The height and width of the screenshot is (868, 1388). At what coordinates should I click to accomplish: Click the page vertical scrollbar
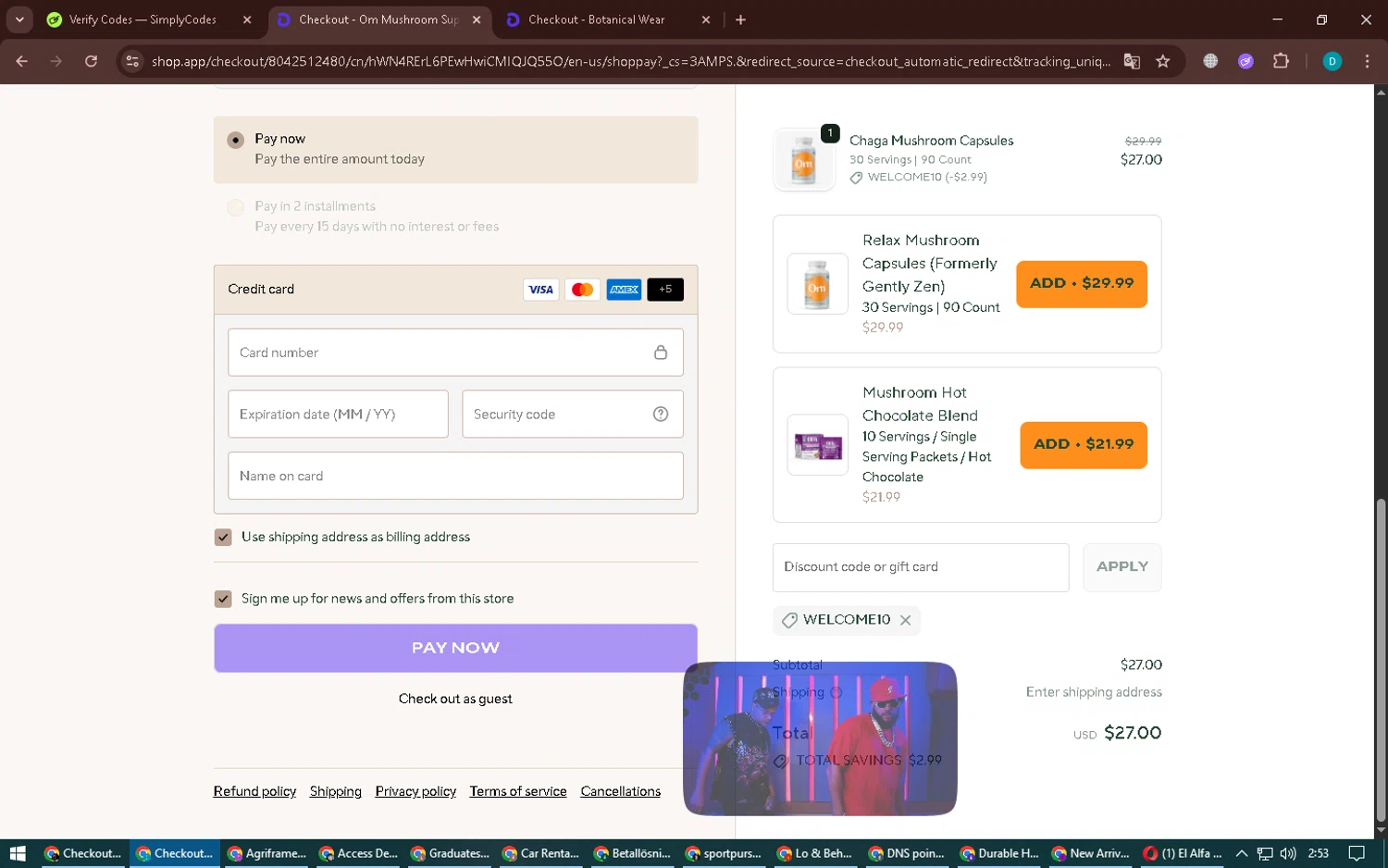click(1381, 661)
